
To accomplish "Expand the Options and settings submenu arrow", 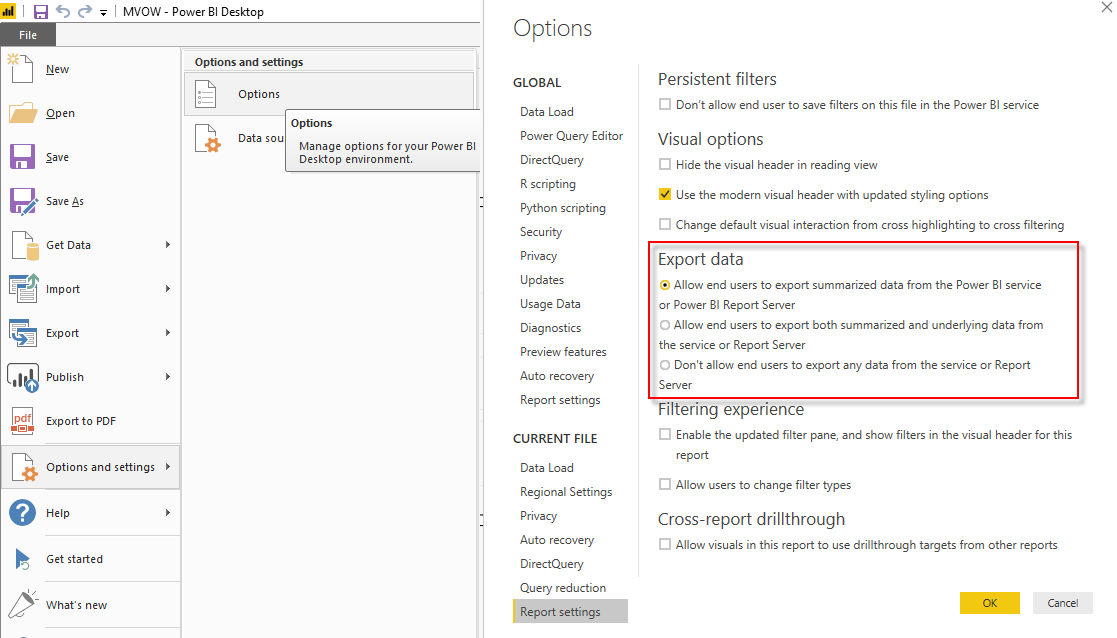I will click(168, 466).
